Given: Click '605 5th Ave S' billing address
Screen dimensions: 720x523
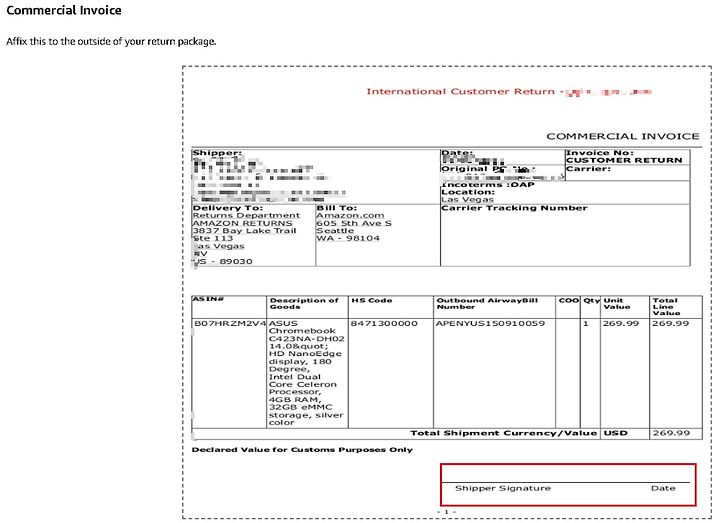Looking at the screenshot, I should (354, 223).
